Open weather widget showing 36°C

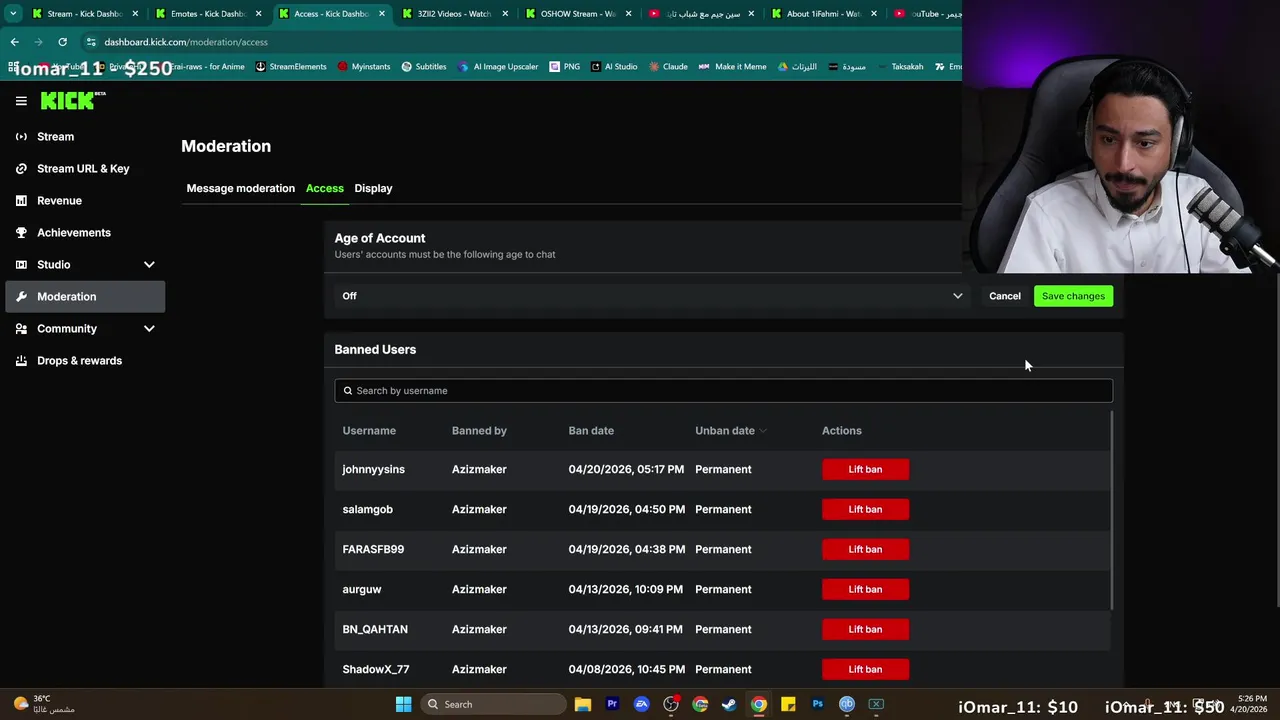pyautogui.click(x=45, y=704)
